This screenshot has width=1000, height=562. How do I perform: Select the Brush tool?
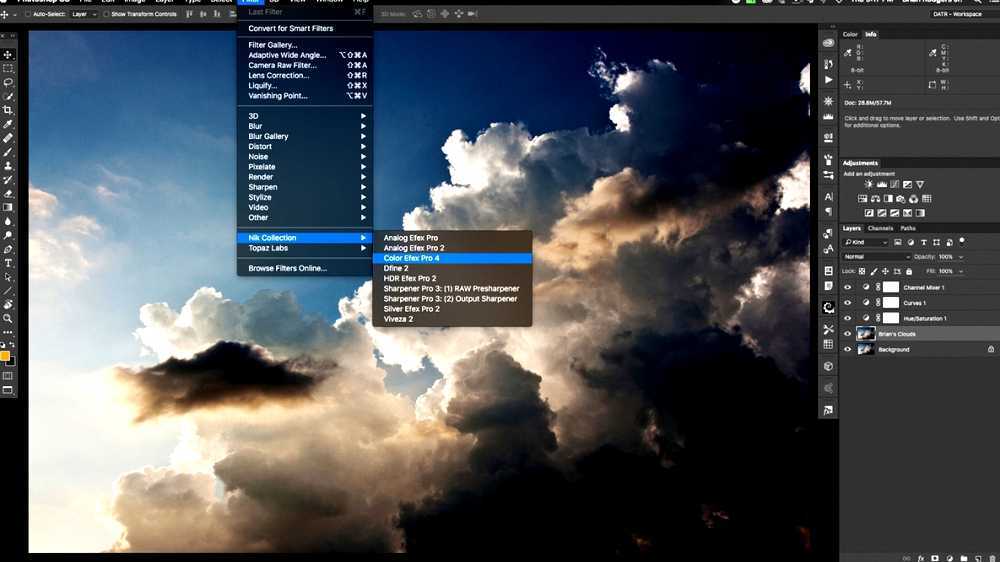coord(8,152)
